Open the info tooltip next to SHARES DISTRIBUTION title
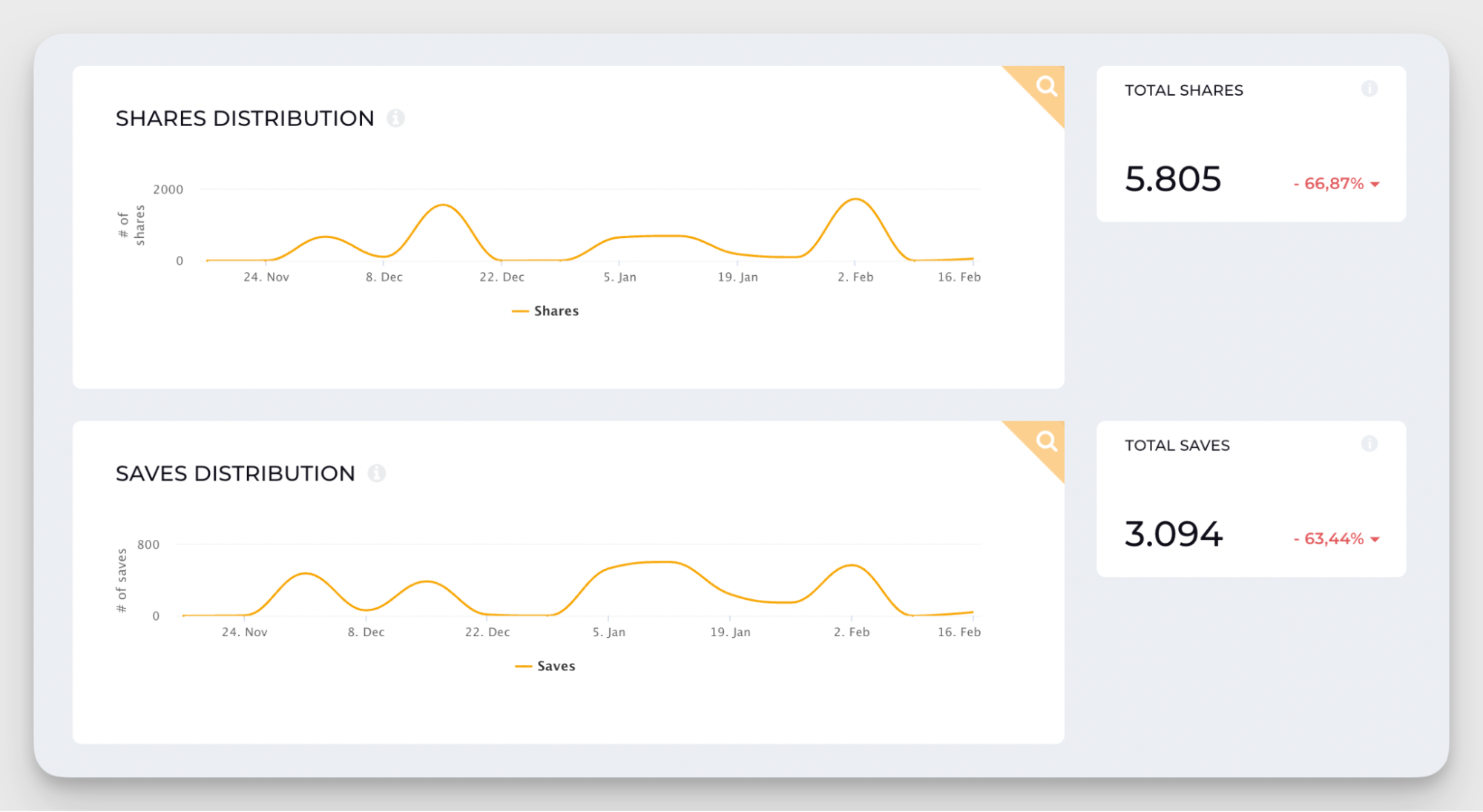 [x=396, y=119]
